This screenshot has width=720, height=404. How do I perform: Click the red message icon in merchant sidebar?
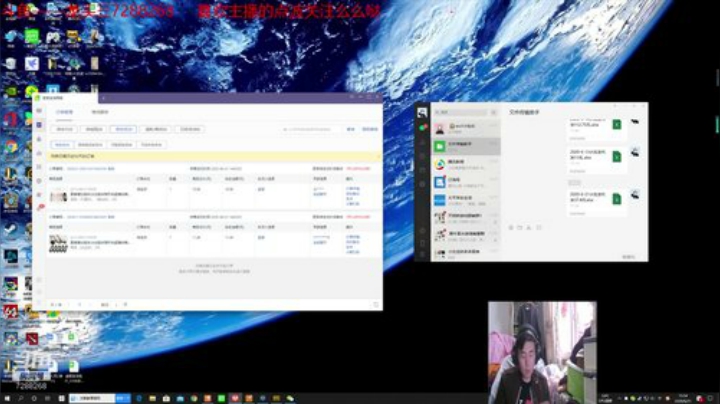tap(40, 208)
